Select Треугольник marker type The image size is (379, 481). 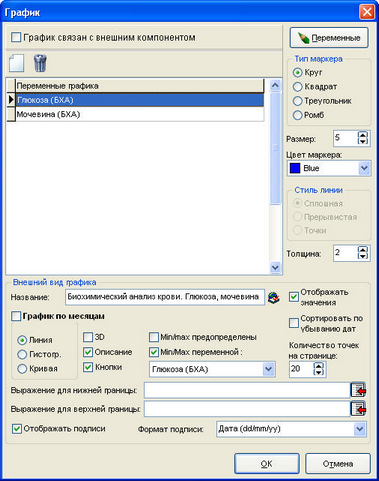pyautogui.click(x=297, y=101)
